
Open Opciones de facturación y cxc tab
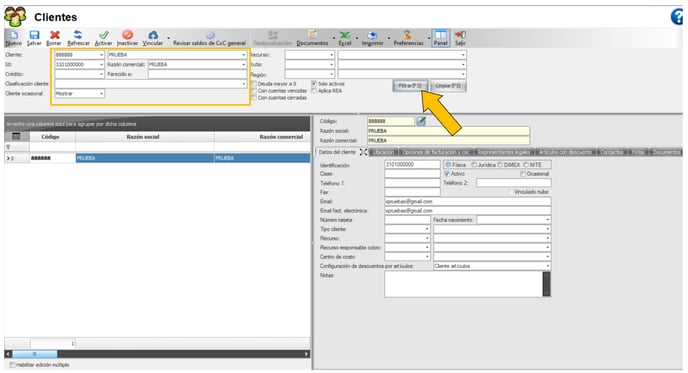(435, 152)
